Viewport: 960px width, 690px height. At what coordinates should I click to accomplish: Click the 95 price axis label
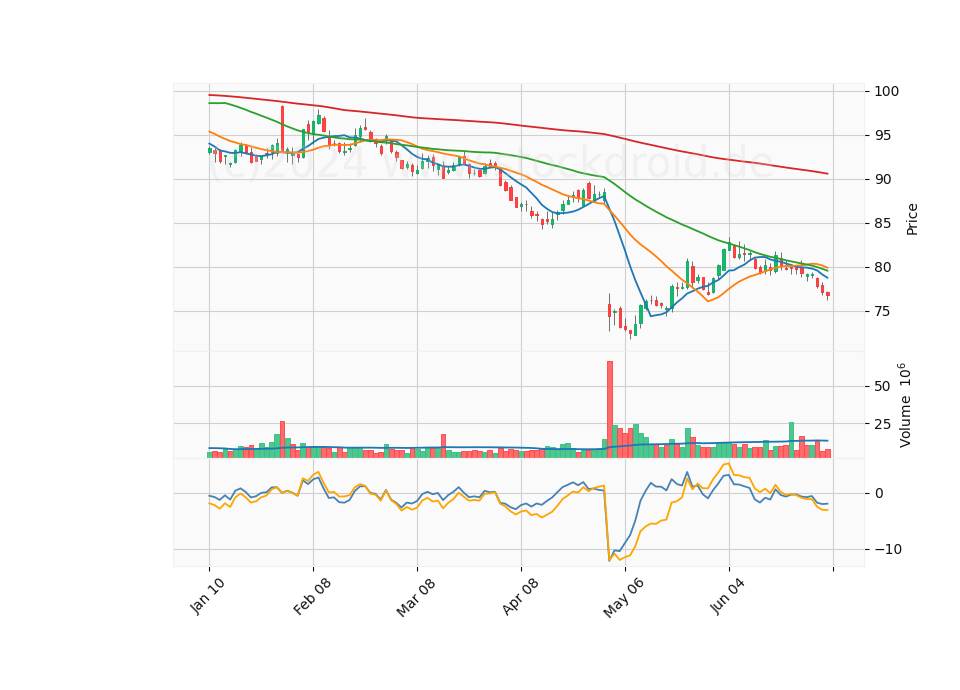[882, 136]
